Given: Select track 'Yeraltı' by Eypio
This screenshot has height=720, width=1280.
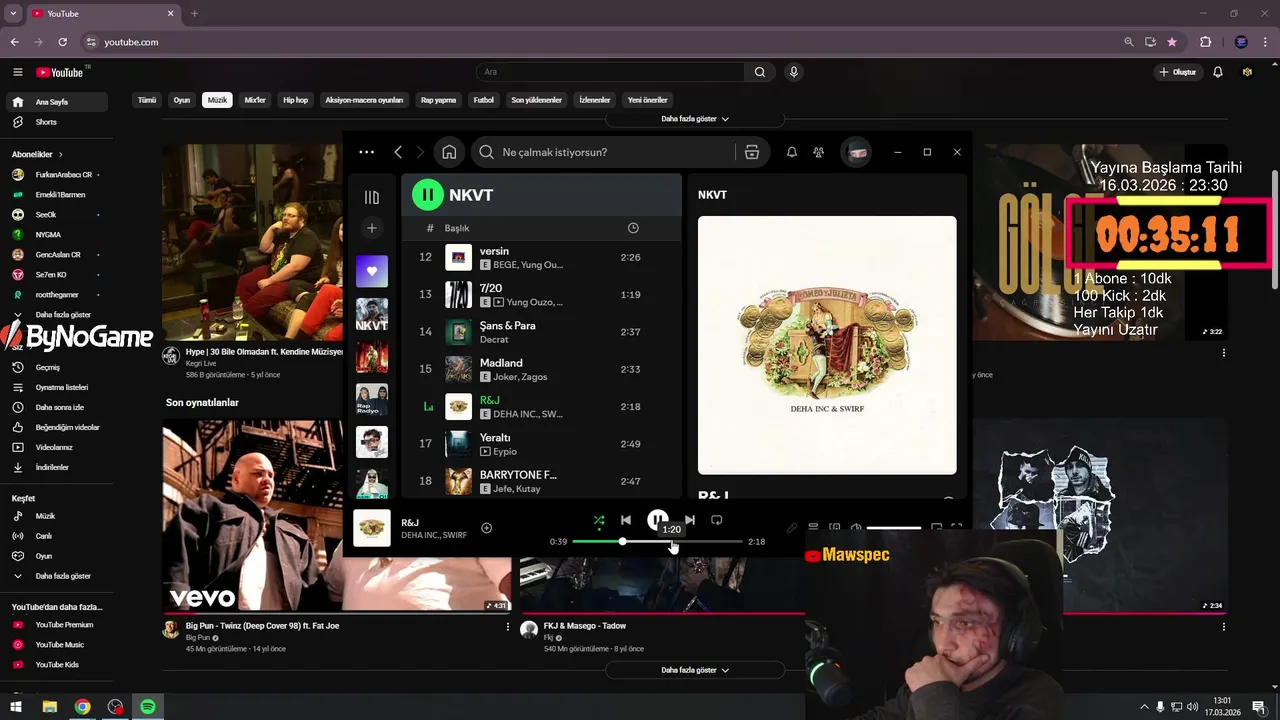Looking at the screenshot, I should coord(541,444).
